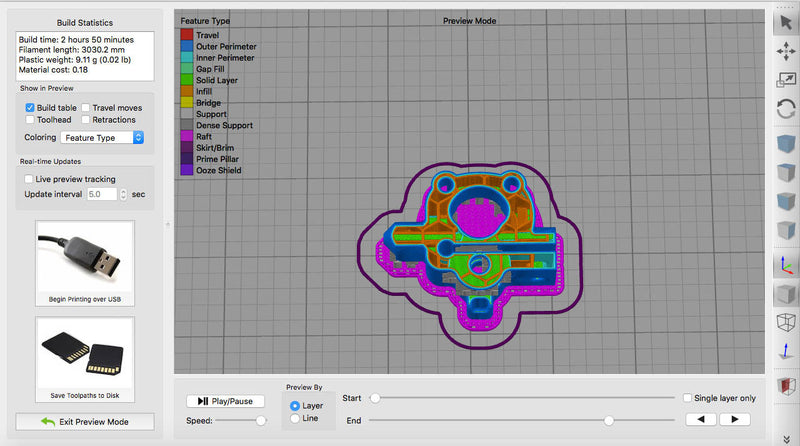
Task: Click the red cross-section view icon
Action: click(785, 386)
